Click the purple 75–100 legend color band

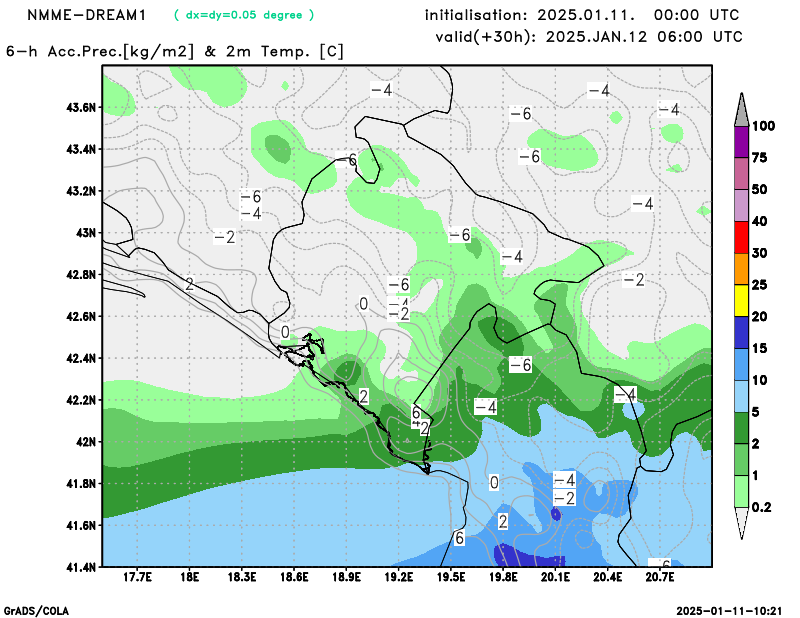click(741, 142)
